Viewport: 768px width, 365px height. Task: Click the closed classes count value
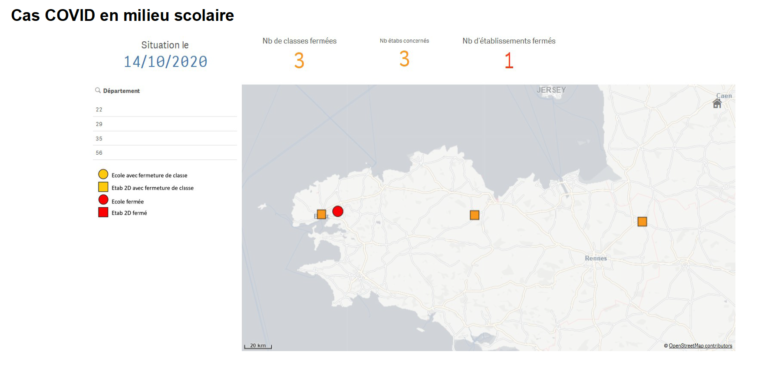pyautogui.click(x=299, y=61)
